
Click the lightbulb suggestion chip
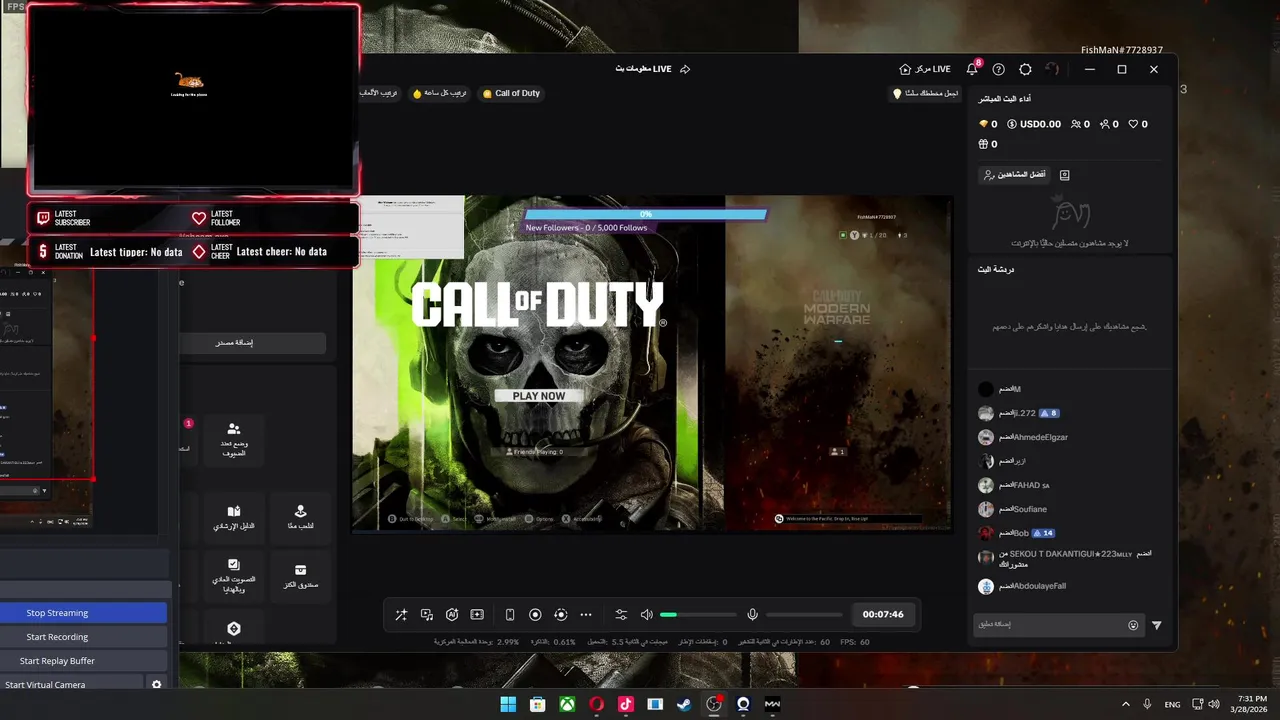tap(925, 93)
